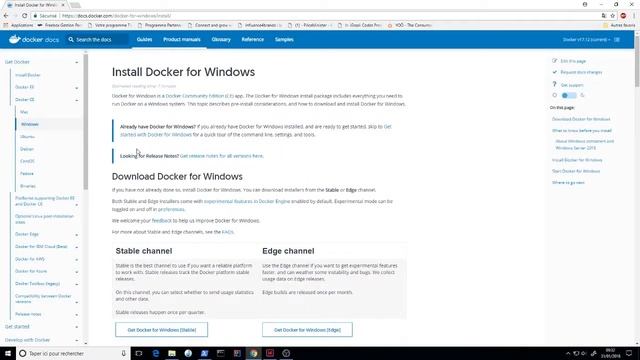Click the Chrome profile icon in title bar
Viewport: 640px width, 360px height.
pyautogui.click(x=585, y=4)
